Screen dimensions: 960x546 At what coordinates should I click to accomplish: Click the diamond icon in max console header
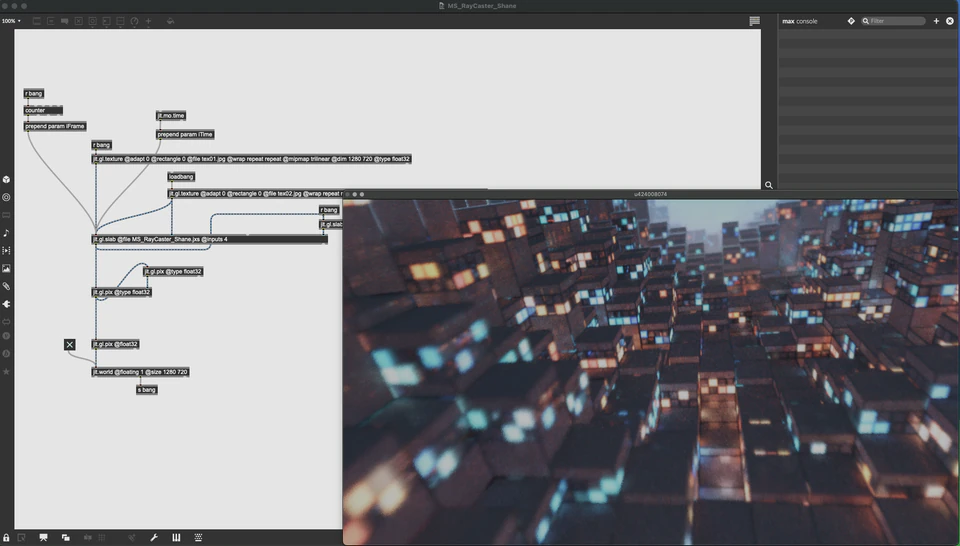(851, 21)
